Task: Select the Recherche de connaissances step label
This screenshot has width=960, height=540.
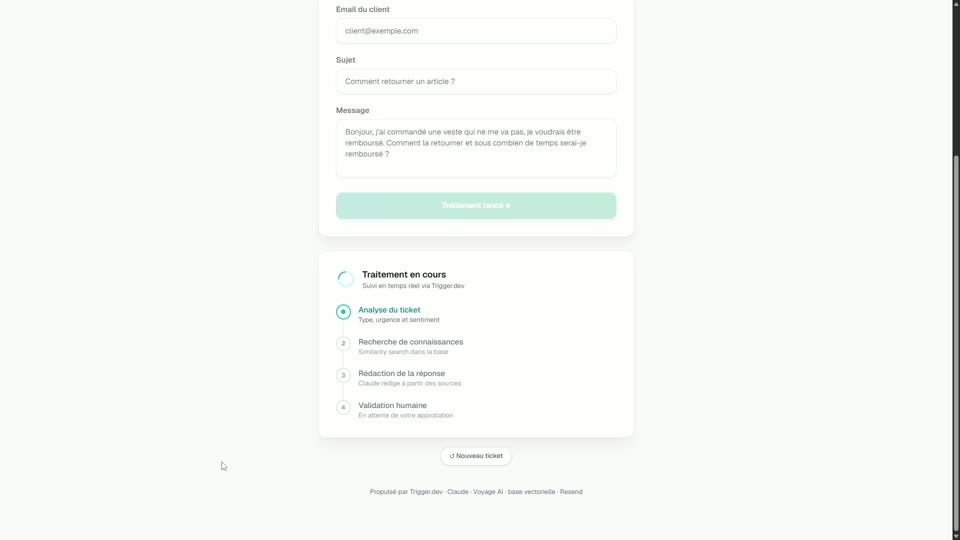Action: [411, 342]
